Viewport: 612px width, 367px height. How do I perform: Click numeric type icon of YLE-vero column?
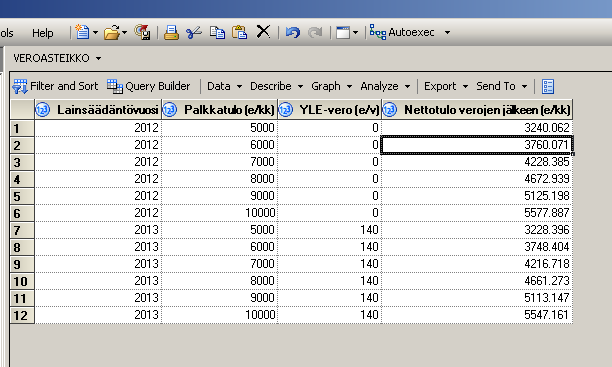pyautogui.click(x=285, y=110)
